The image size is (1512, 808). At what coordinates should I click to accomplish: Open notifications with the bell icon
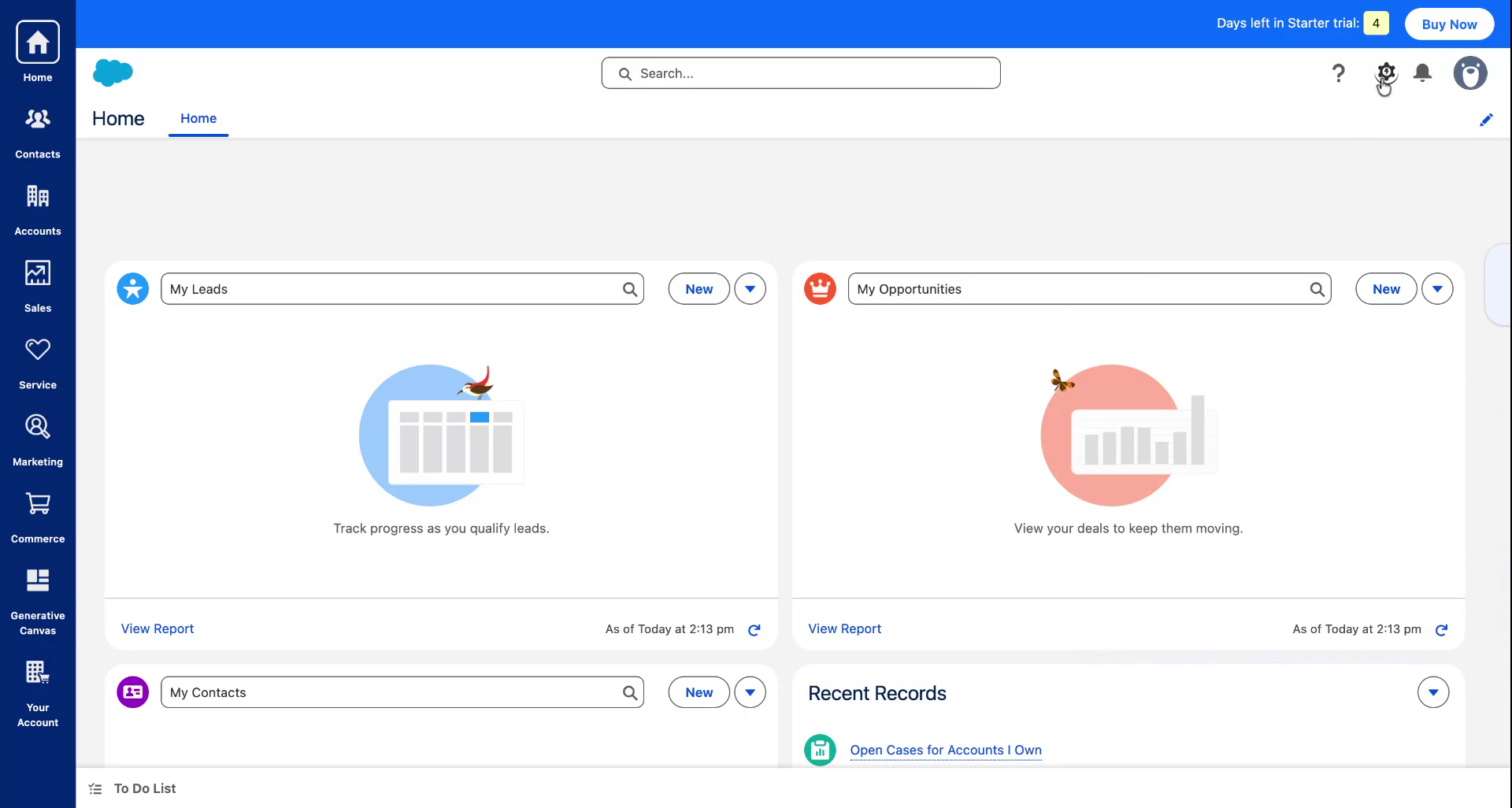[x=1422, y=72]
